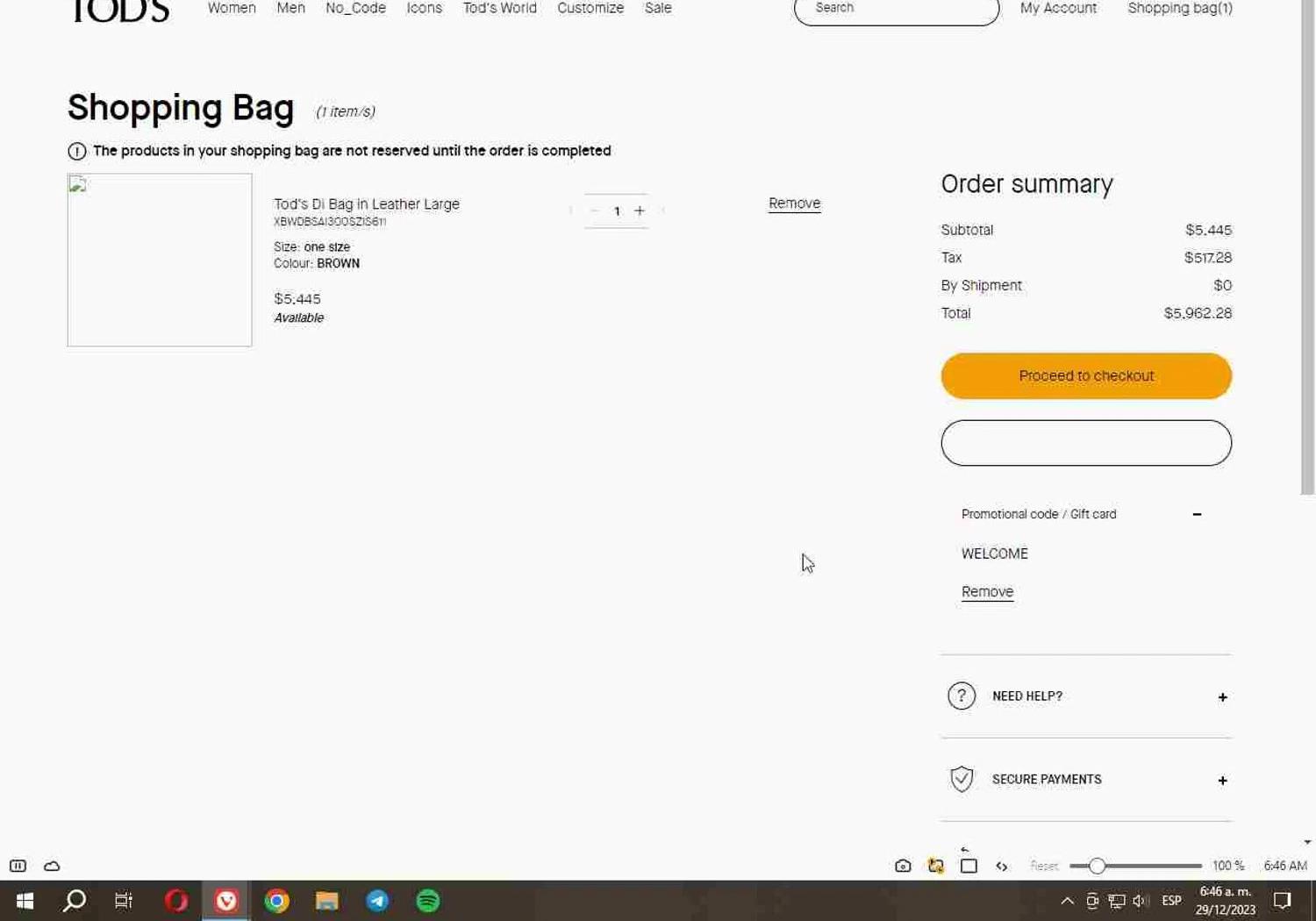The image size is (1316, 921).
Task: Click the volume icon in system tray
Action: [1141, 901]
